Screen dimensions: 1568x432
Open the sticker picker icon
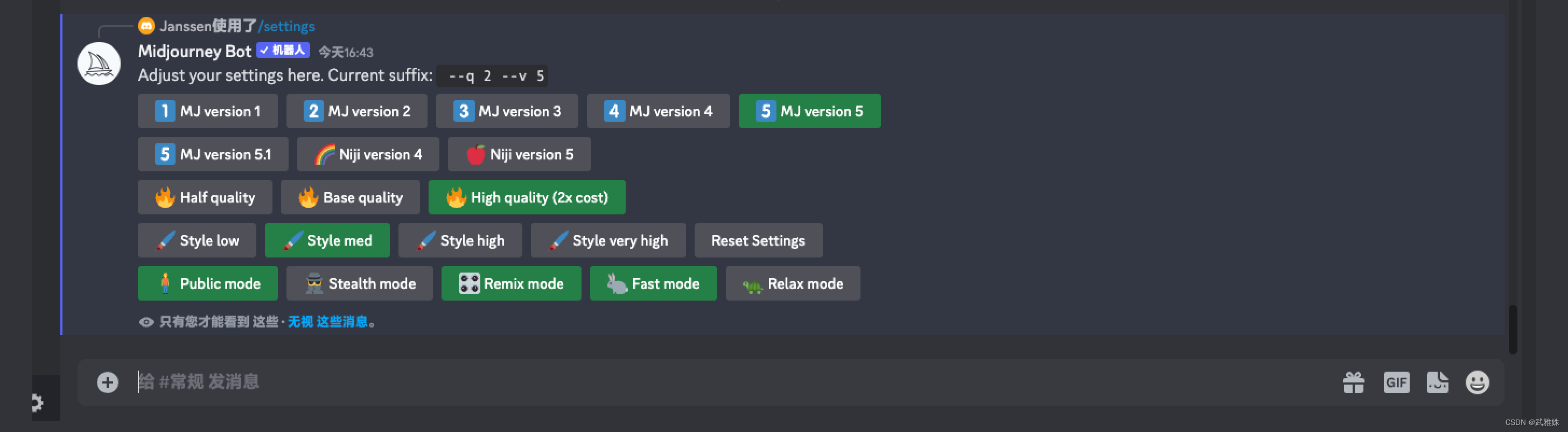point(1438,382)
